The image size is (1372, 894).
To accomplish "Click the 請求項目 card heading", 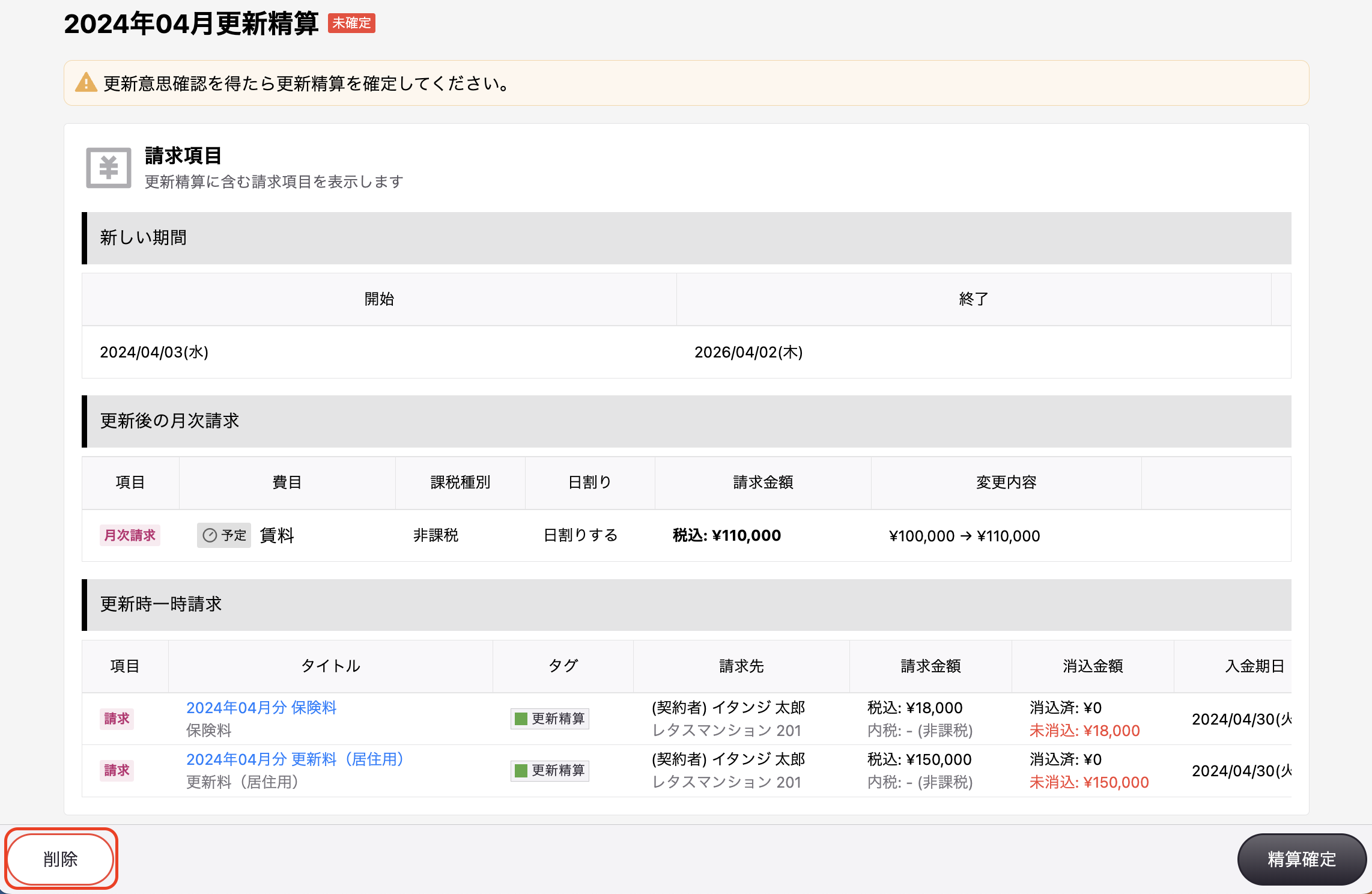I will coord(183,156).
